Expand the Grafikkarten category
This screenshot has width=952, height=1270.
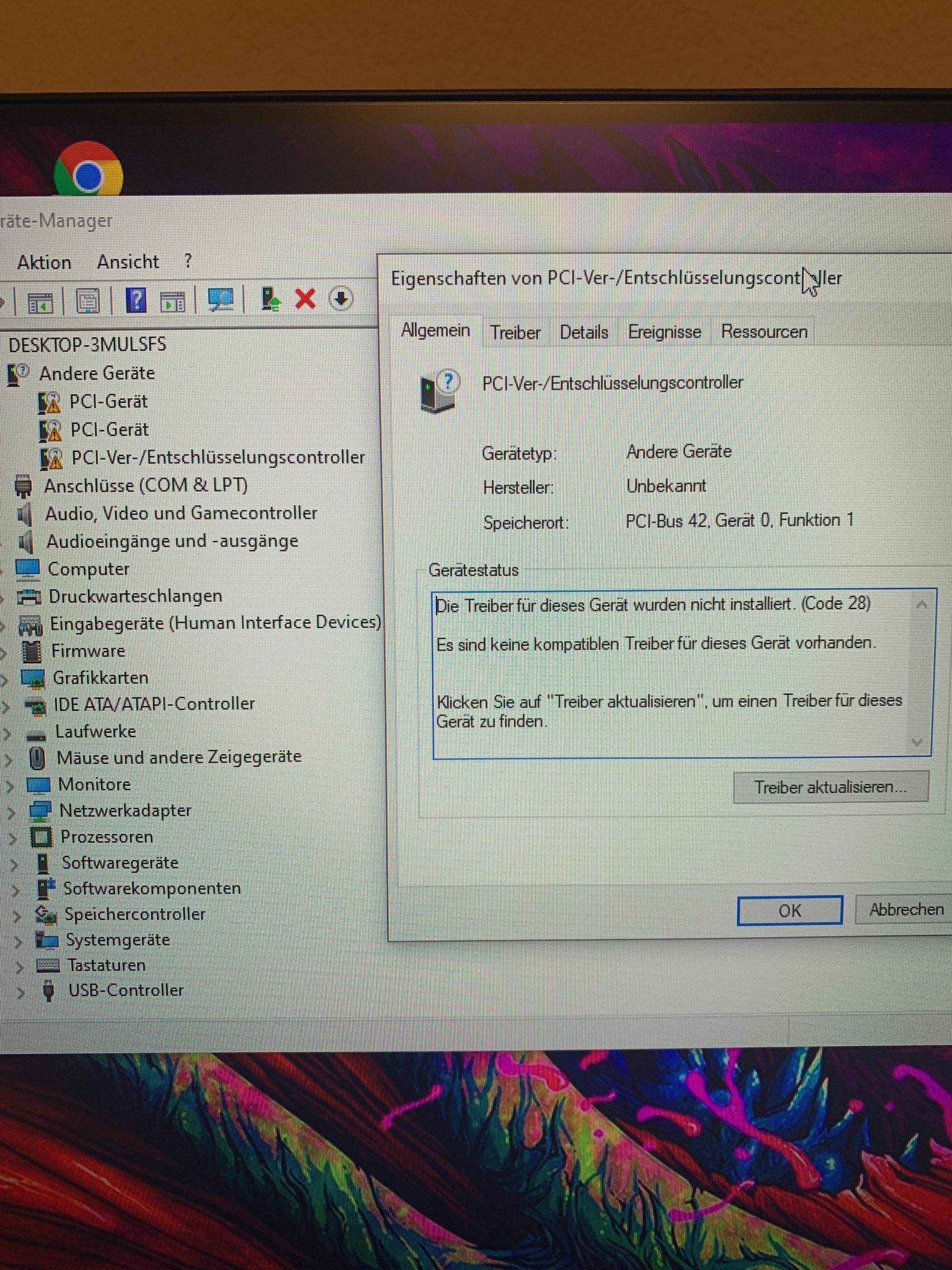5,679
